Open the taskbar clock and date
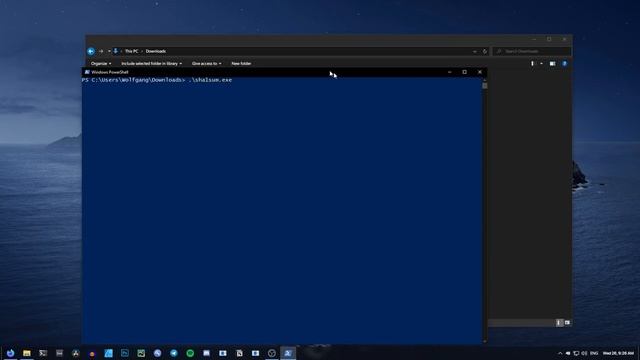Viewport: 640px width, 360px height. click(618, 353)
